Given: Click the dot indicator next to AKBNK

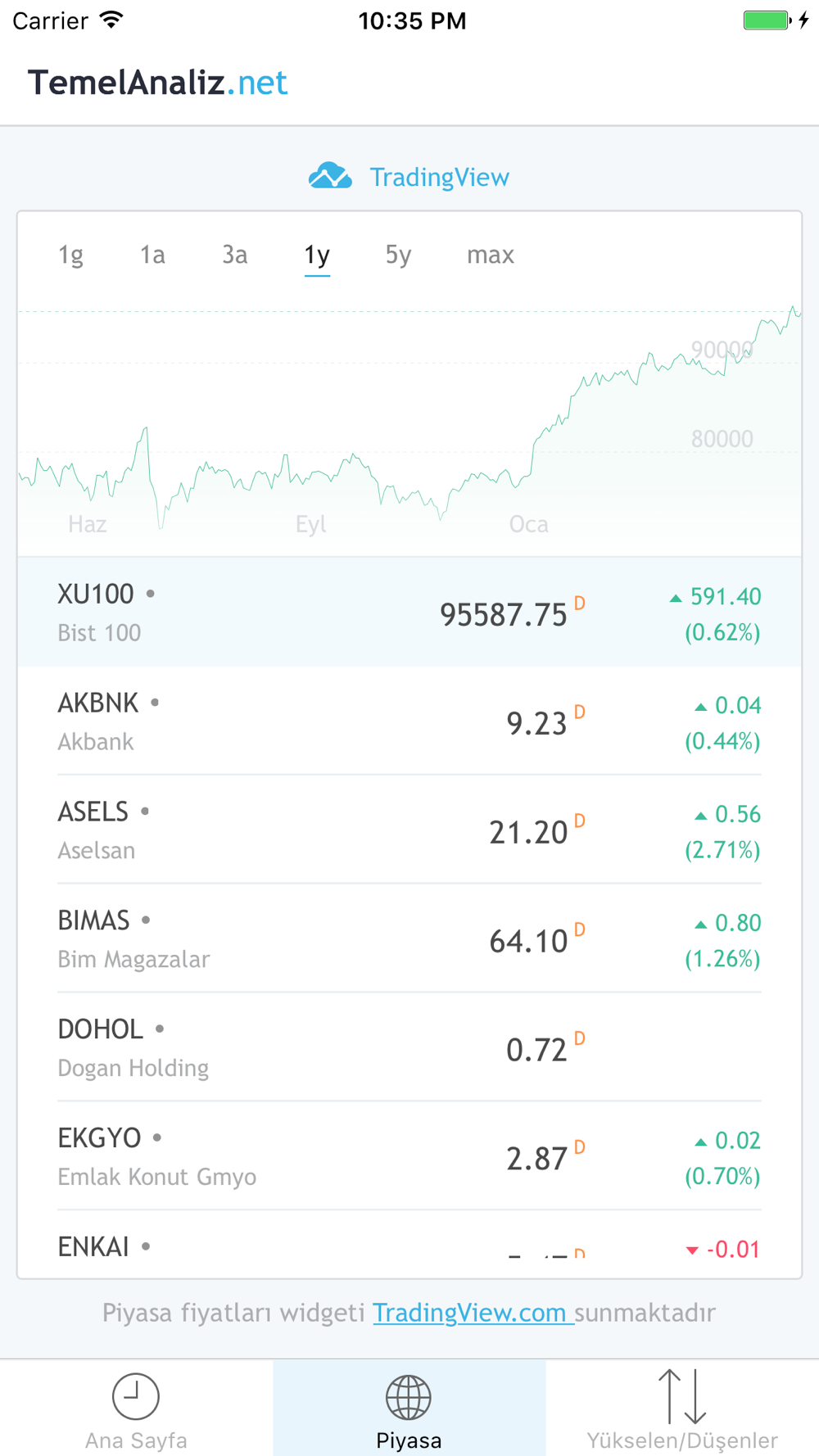Looking at the screenshot, I should [155, 703].
